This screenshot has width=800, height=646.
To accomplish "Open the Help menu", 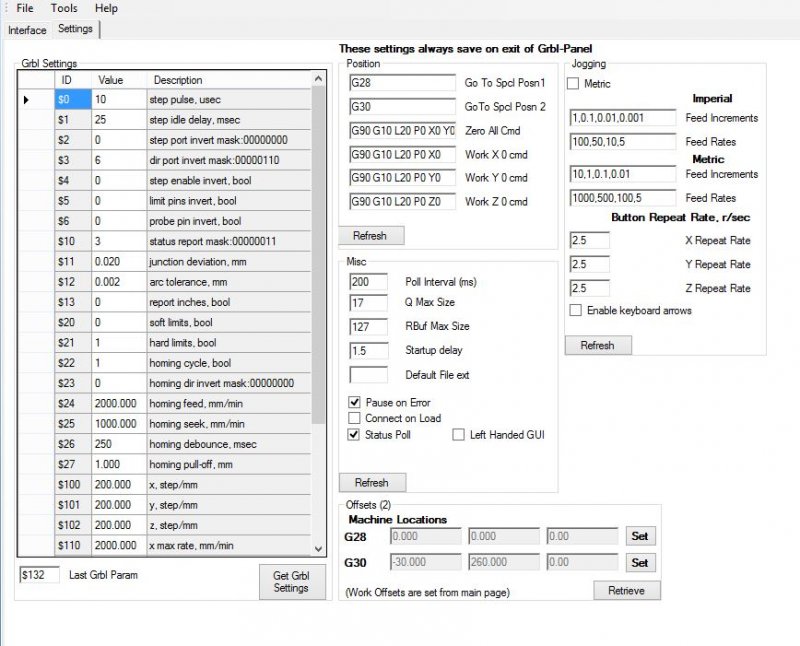I will 106,8.
